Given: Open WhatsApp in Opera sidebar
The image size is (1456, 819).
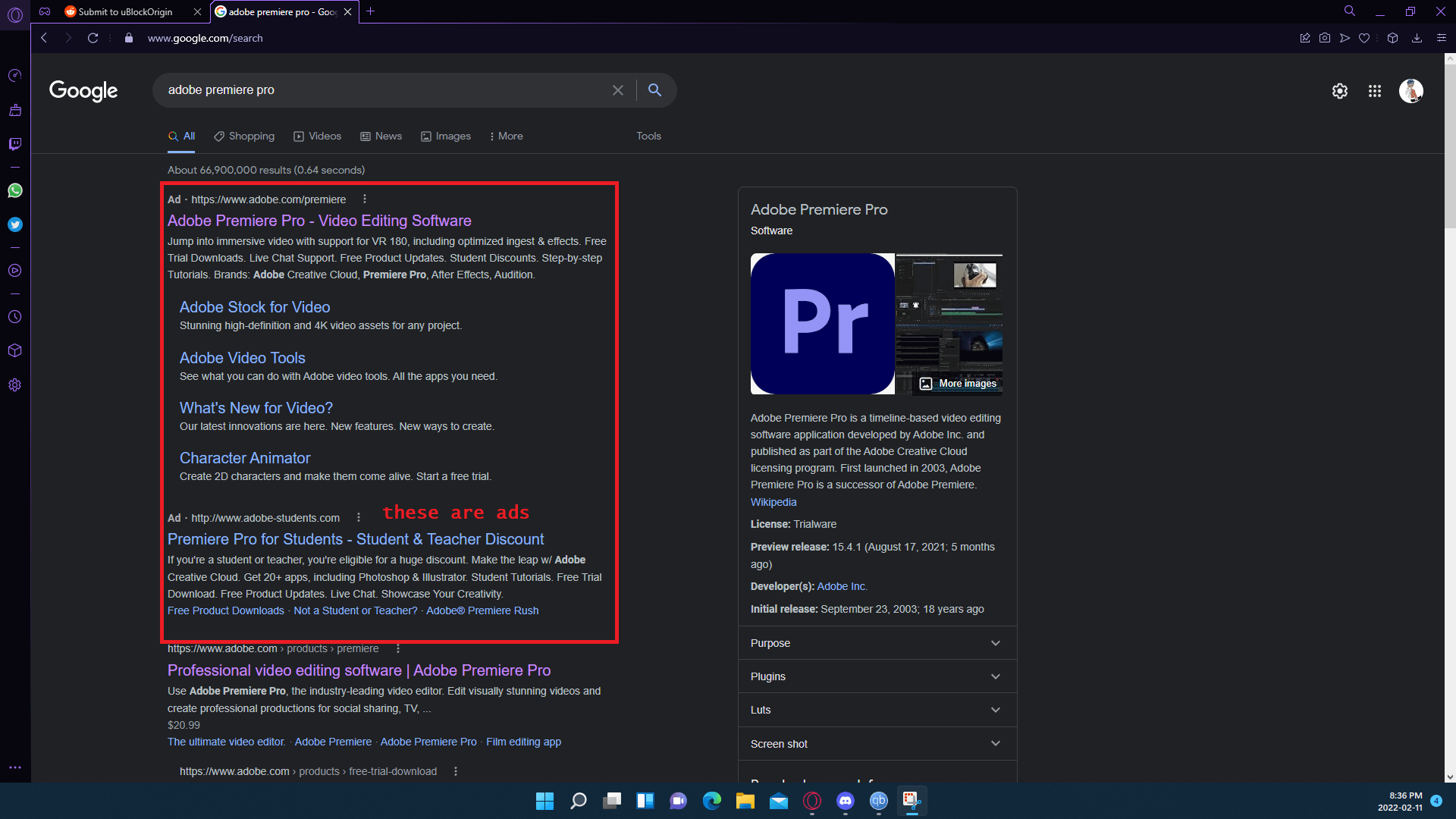Looking at the screenshot, I should tap(14, 190).
